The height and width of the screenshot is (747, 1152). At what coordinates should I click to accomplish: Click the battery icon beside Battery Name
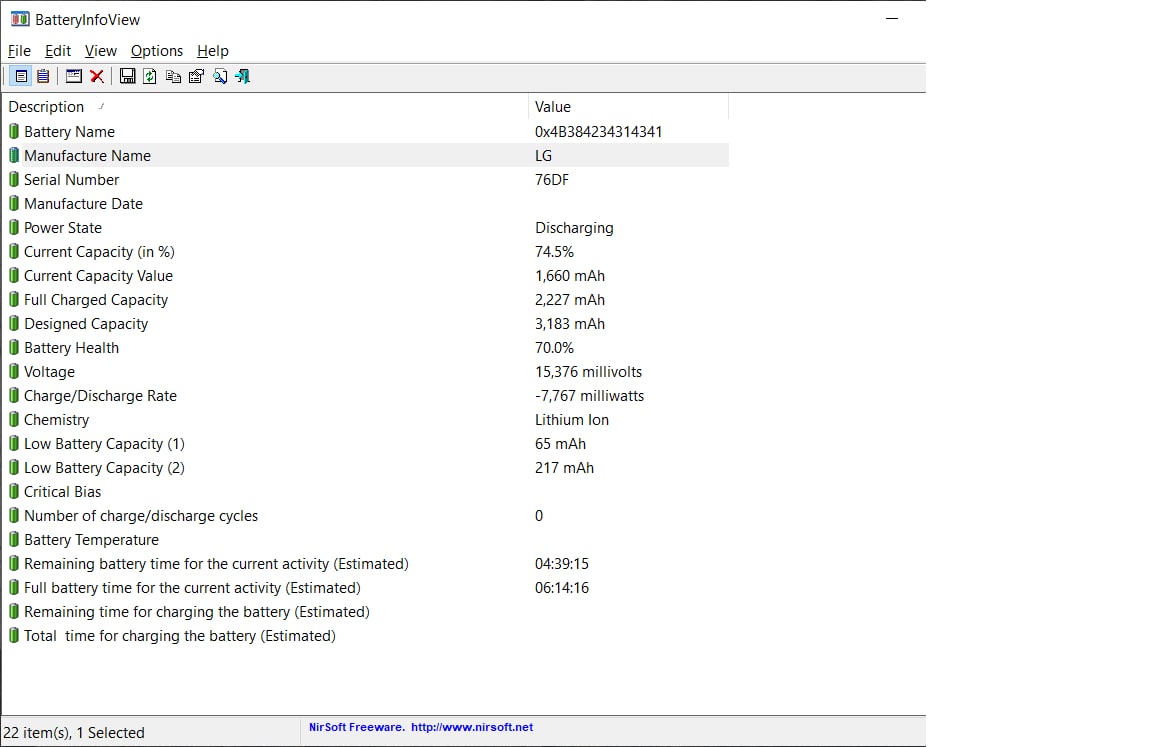[14, 131]
